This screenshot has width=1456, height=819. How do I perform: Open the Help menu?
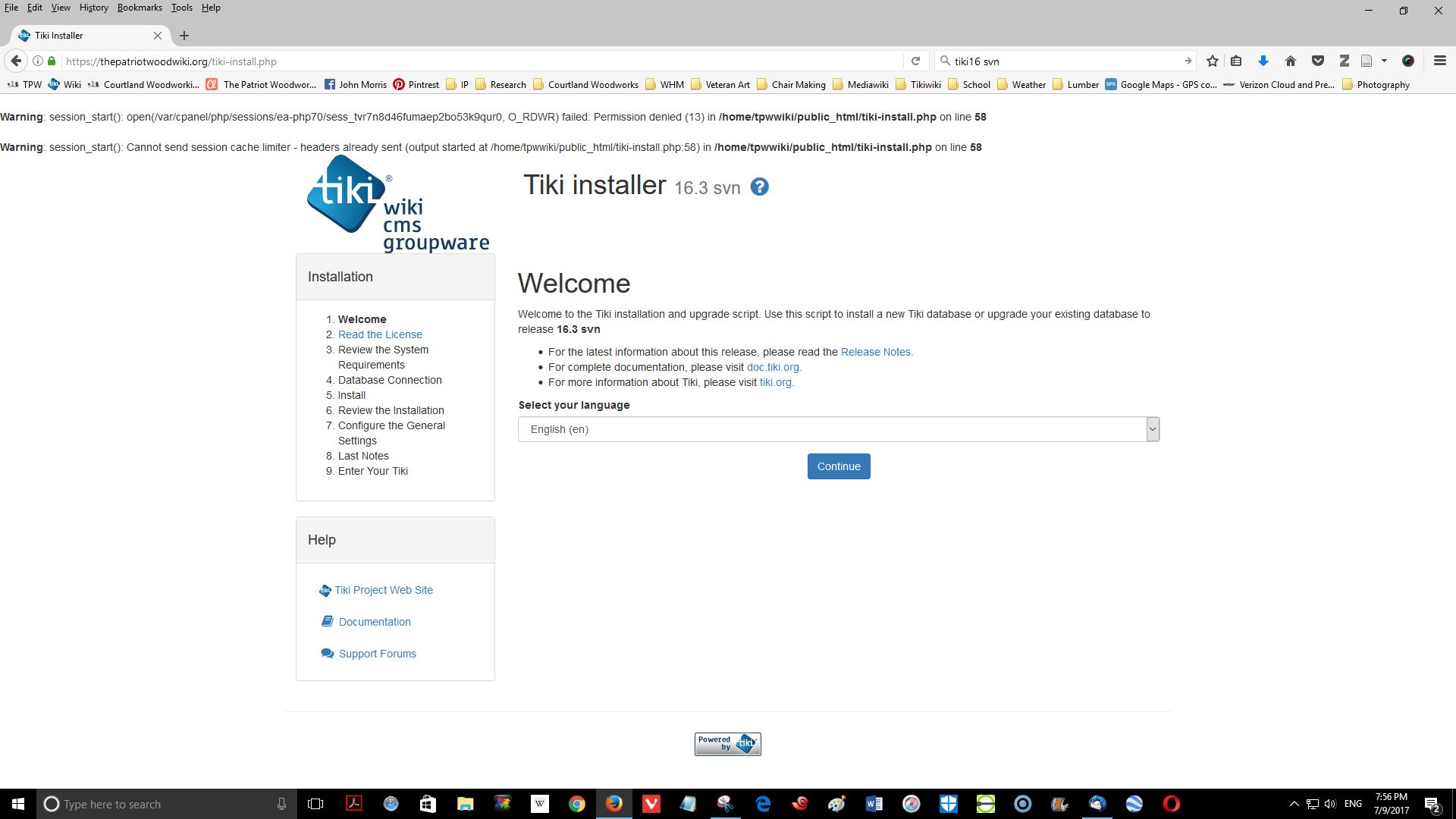coord(211,8)
